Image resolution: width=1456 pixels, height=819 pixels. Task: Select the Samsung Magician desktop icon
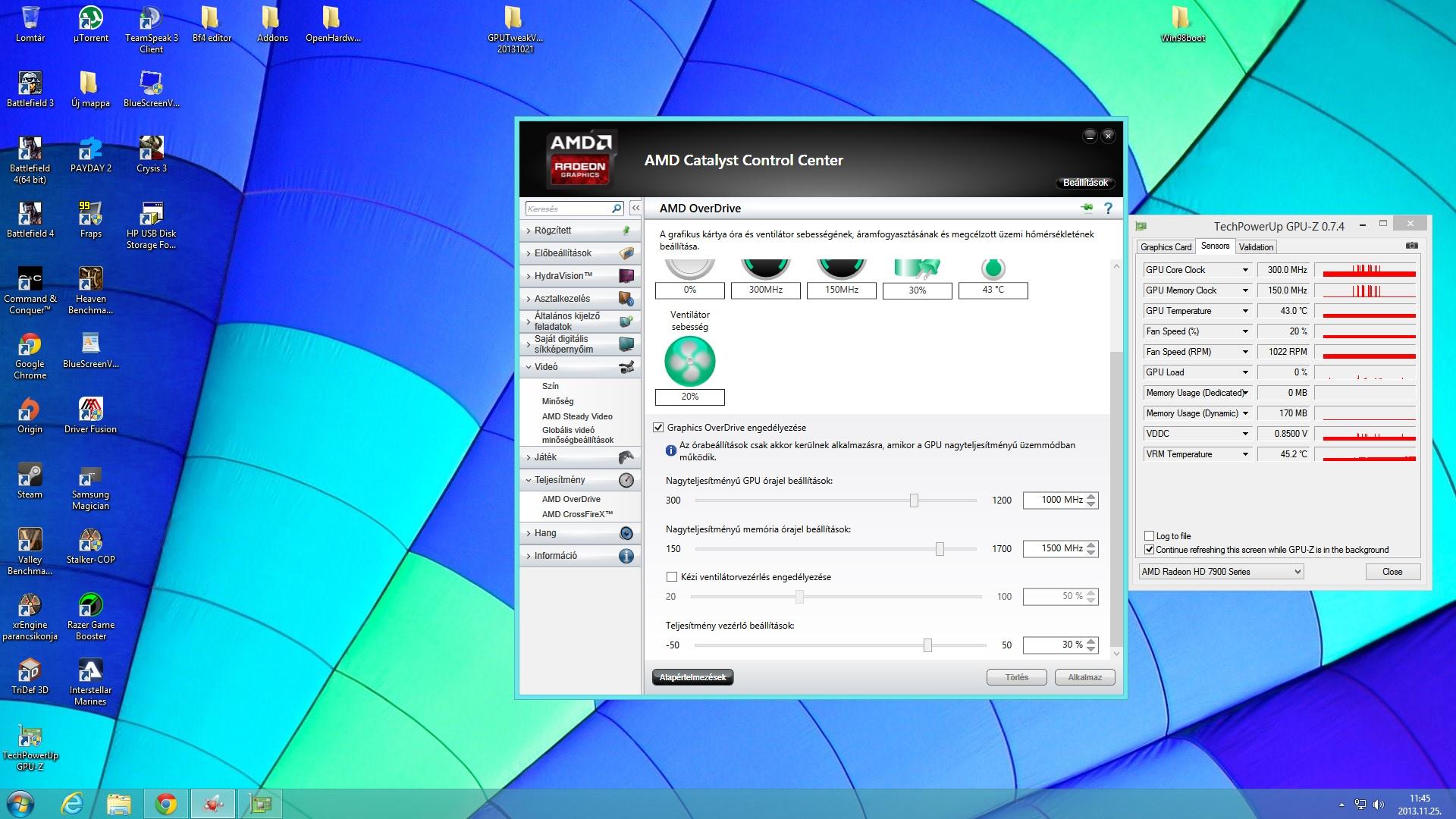point(90,486)
